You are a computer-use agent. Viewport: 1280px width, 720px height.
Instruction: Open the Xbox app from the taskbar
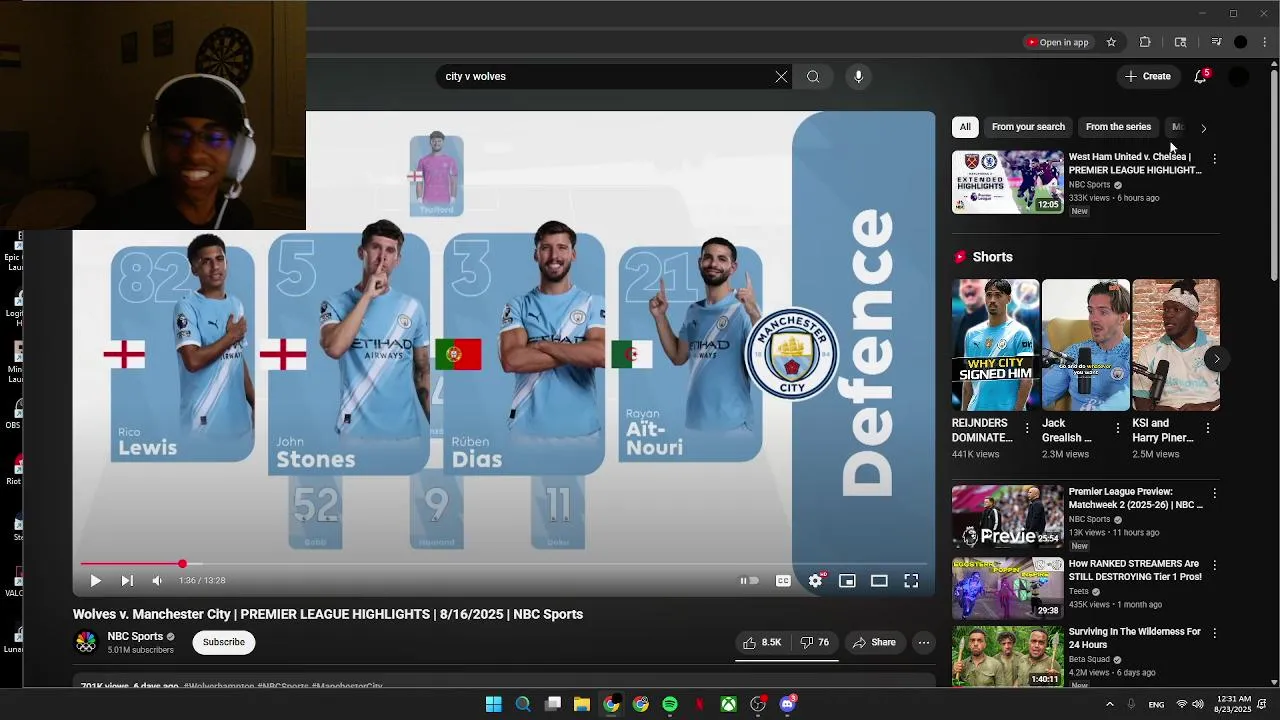pos(729,704)
